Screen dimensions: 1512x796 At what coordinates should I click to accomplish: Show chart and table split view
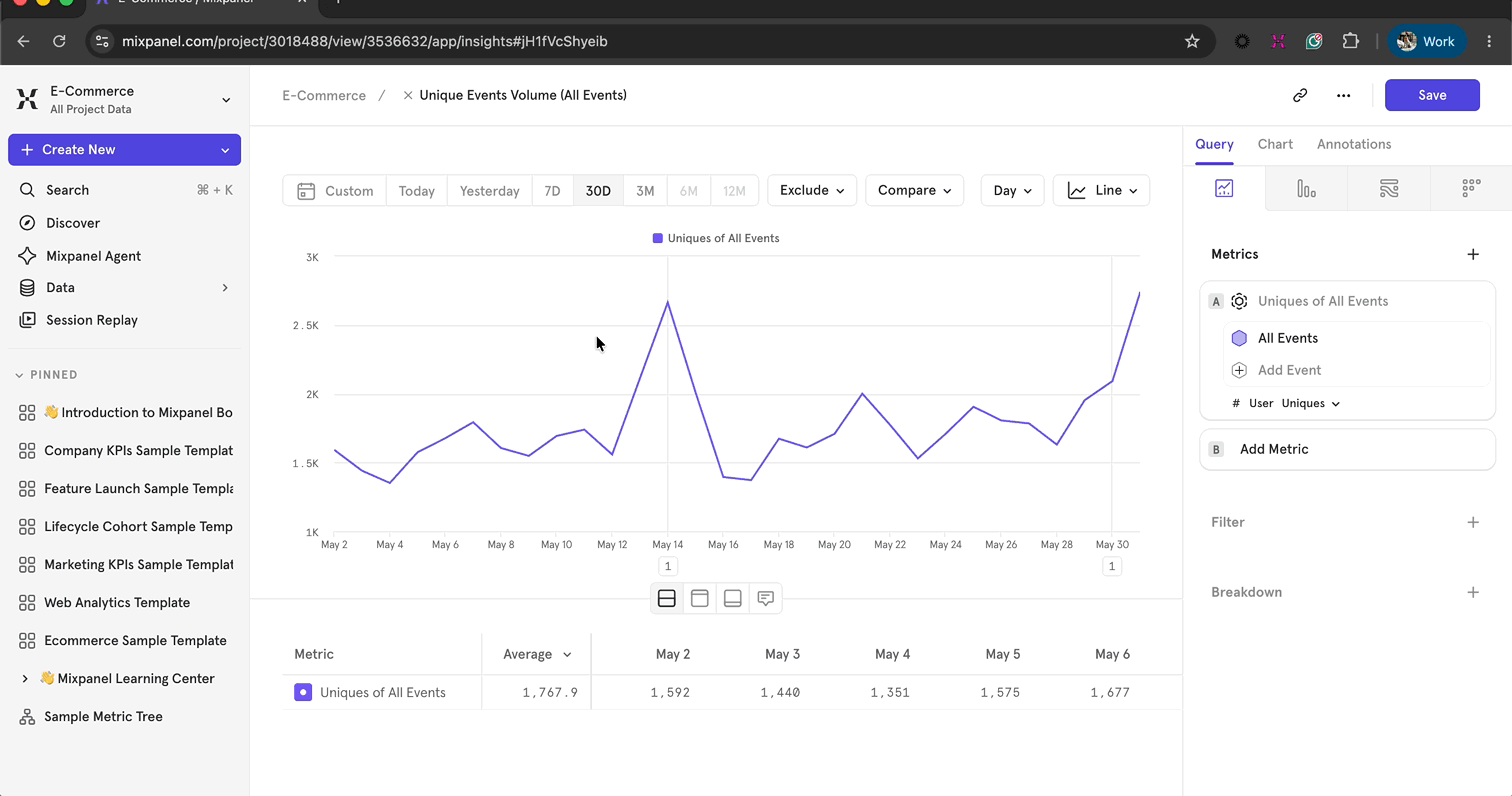[x=667, y=598]
